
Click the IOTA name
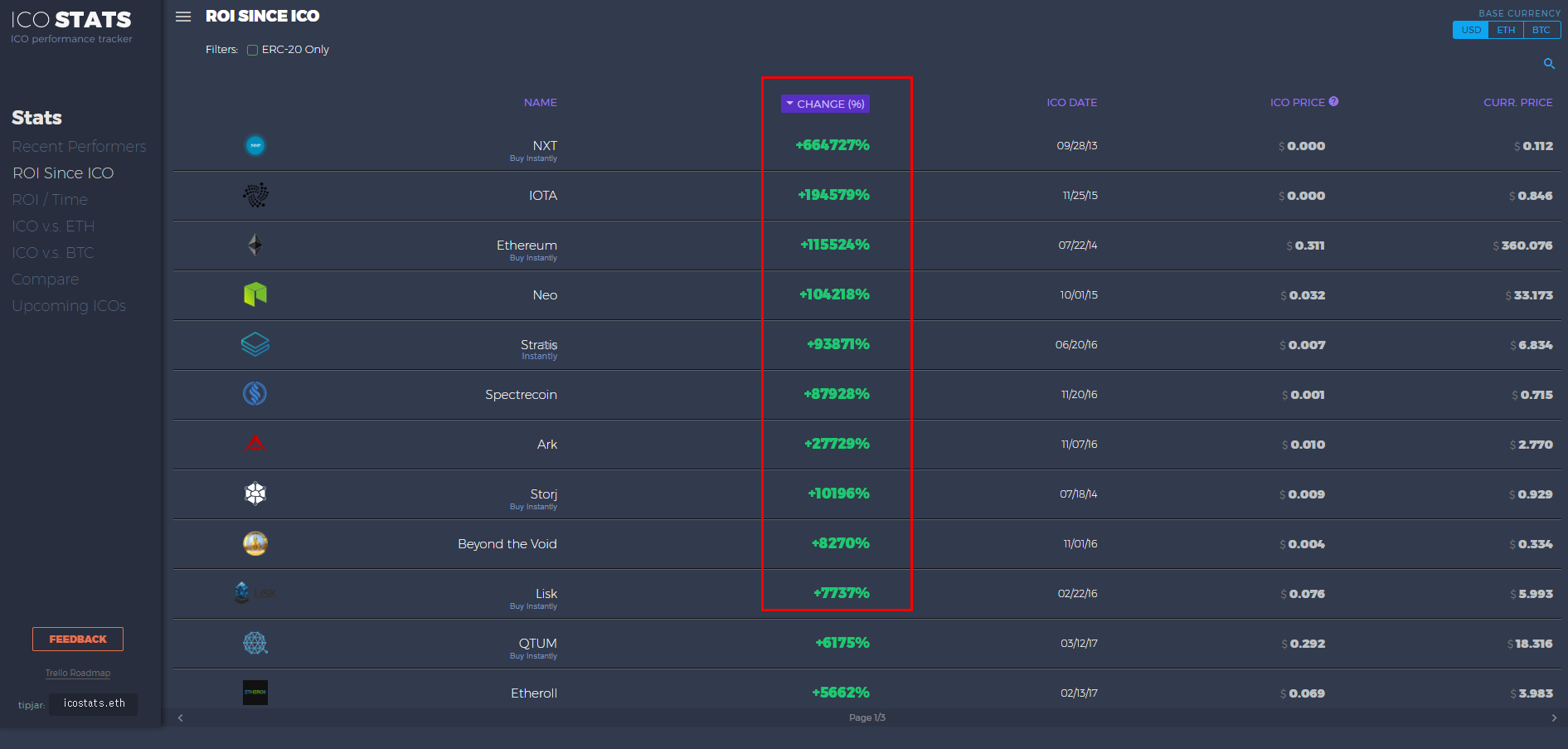pyautogui.click(x=543, y=196)
